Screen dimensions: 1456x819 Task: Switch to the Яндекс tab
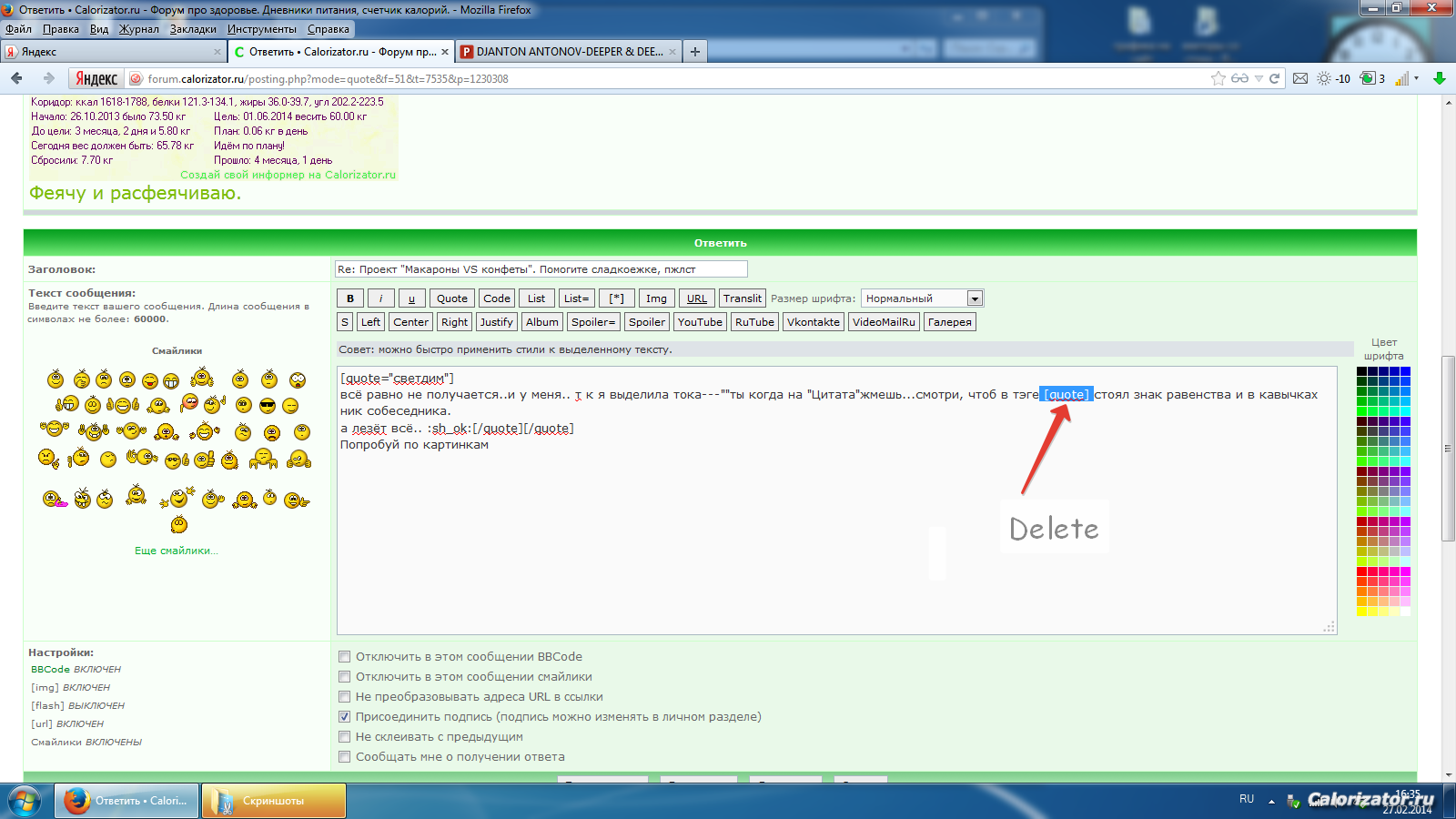pyautogui.click(x=113, y=52)
